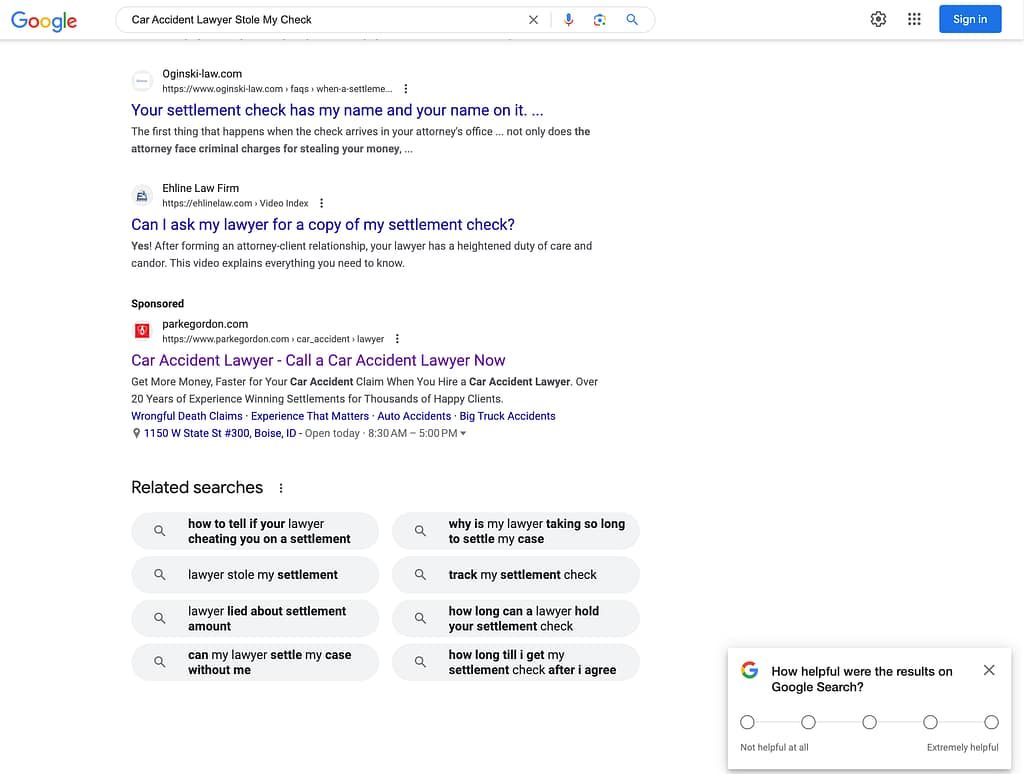
Task: Expand business hours dropdown arrow
Action: click(463, 433)
